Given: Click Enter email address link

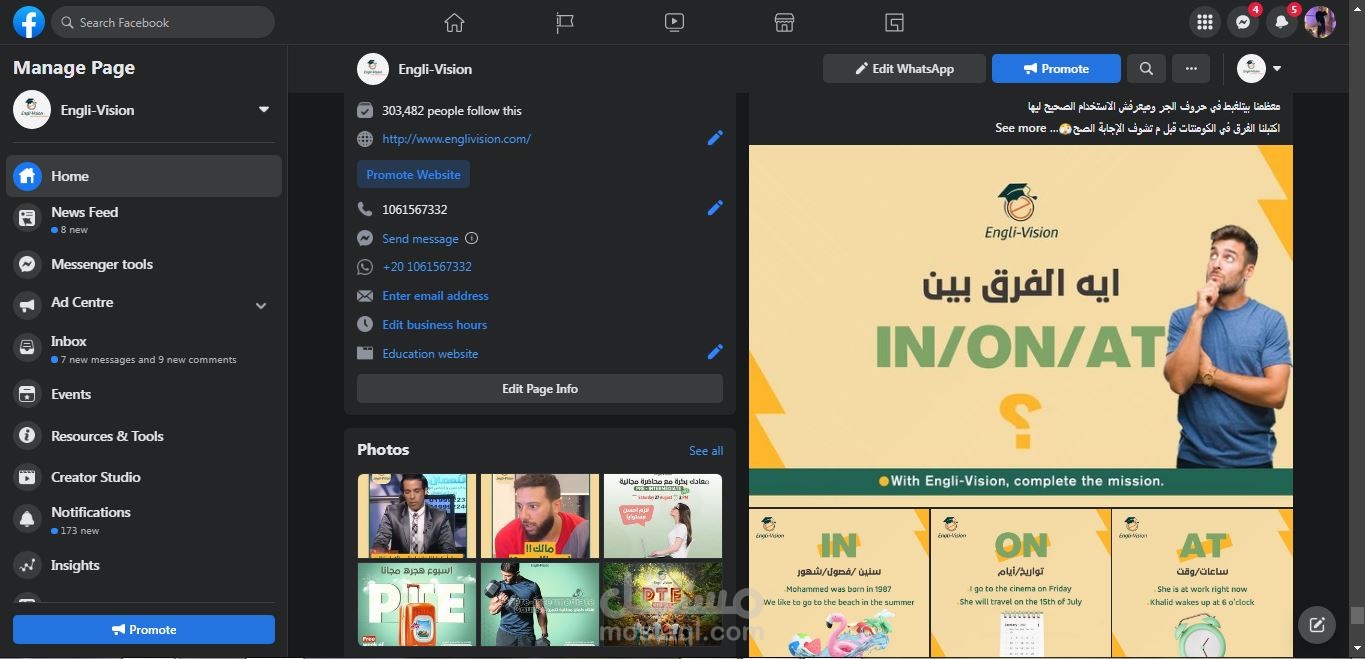Looking at the screenshot, I should tap(435, 296).
